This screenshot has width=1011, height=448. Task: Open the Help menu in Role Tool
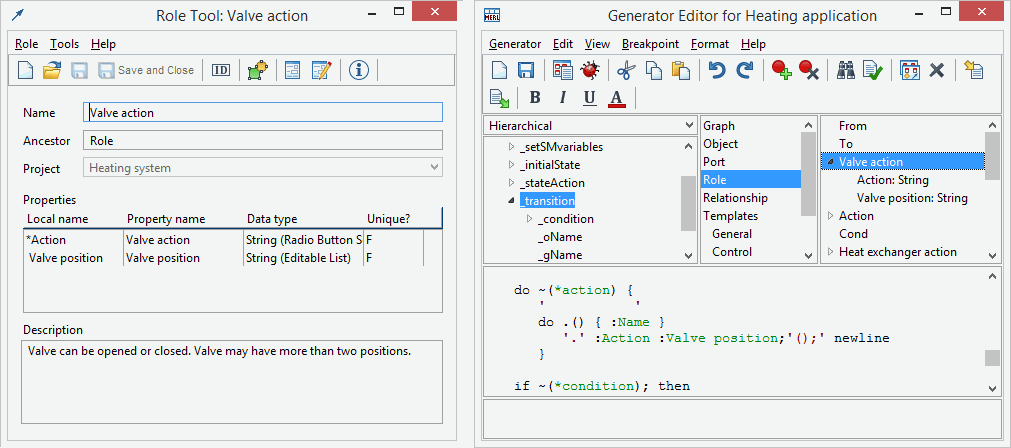103,44
